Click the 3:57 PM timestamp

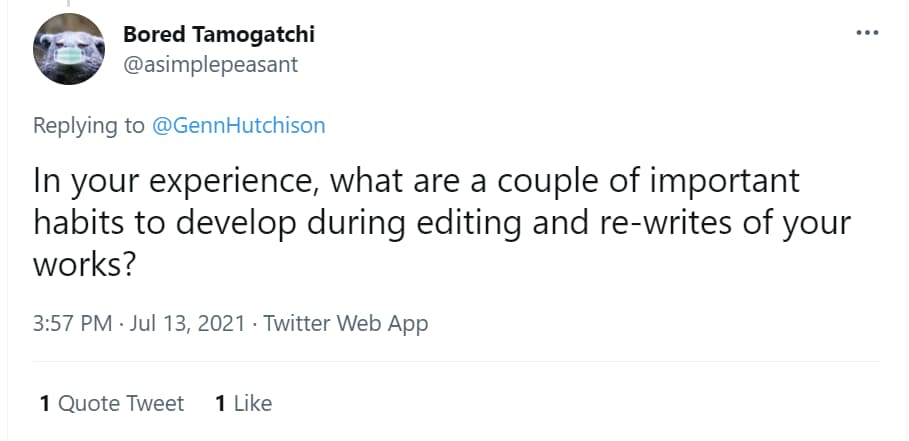72,323
